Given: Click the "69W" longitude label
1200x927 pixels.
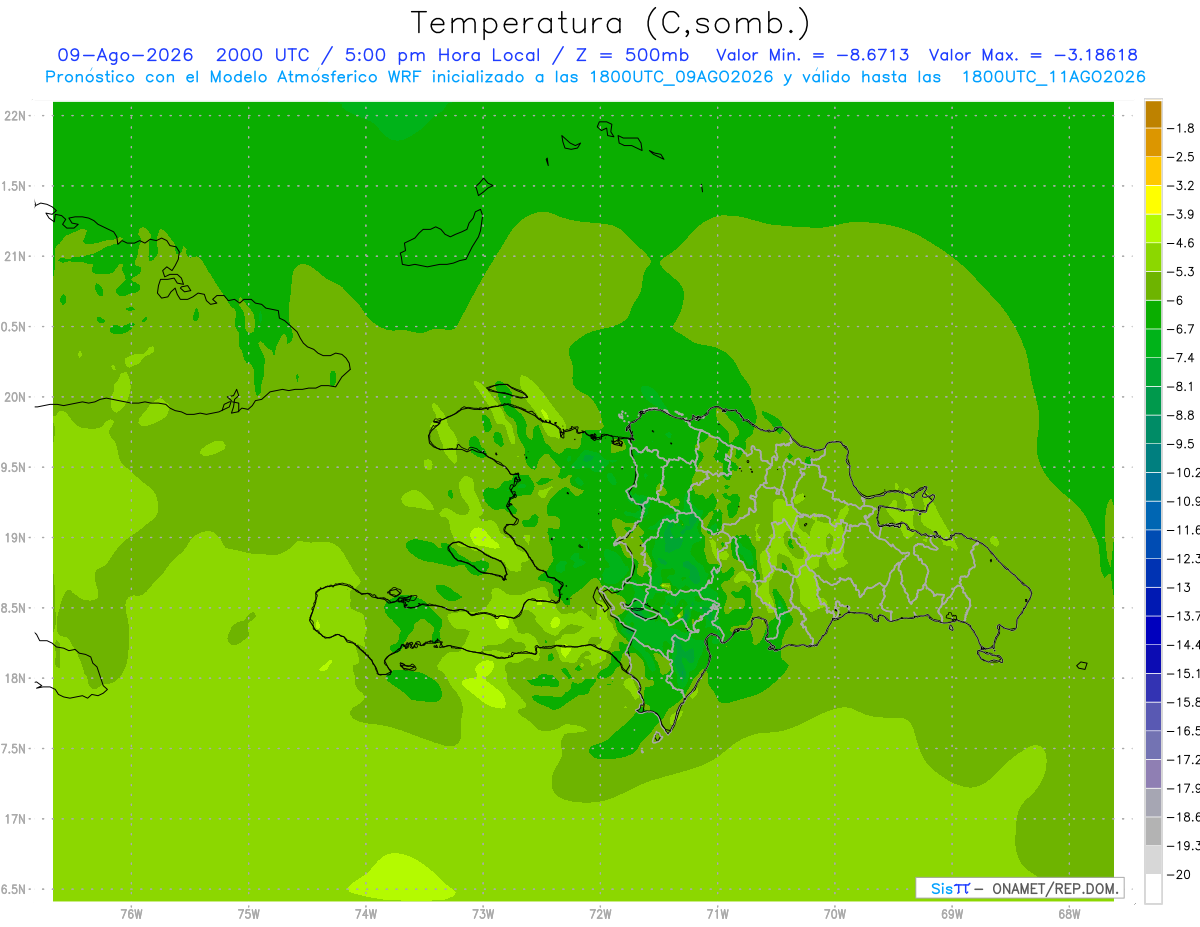Looking at the screenshot, I should [x=952, y=914].
